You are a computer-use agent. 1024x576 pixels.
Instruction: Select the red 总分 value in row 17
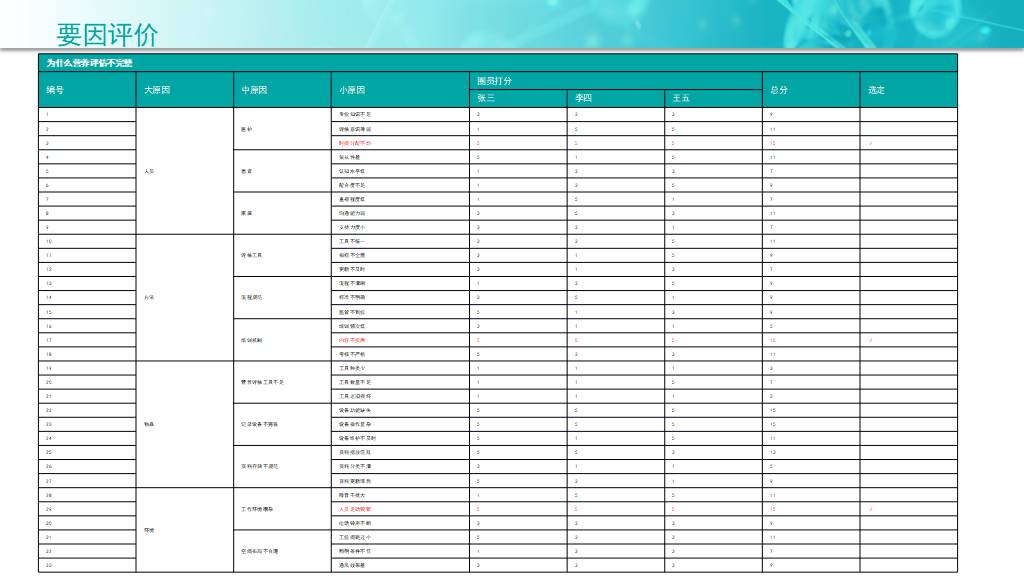772,340
